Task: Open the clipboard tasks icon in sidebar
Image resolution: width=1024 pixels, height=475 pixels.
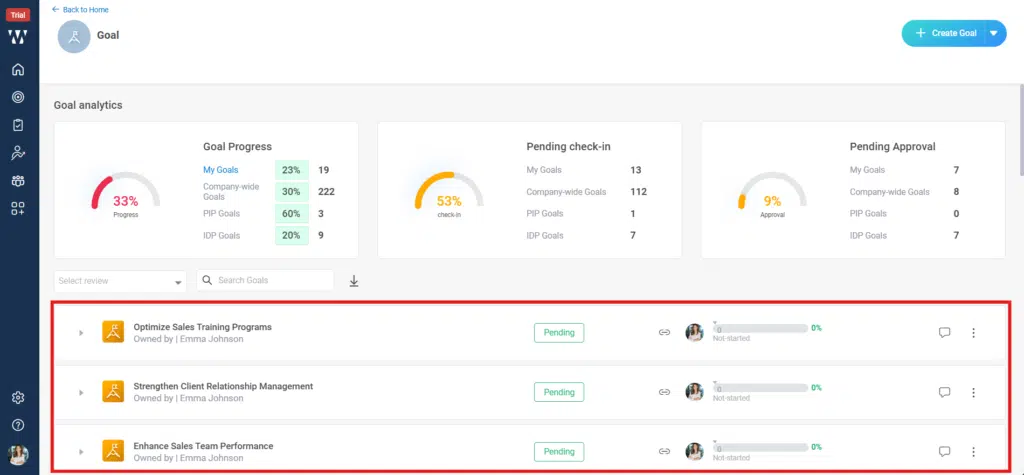Action: point(18,125)
